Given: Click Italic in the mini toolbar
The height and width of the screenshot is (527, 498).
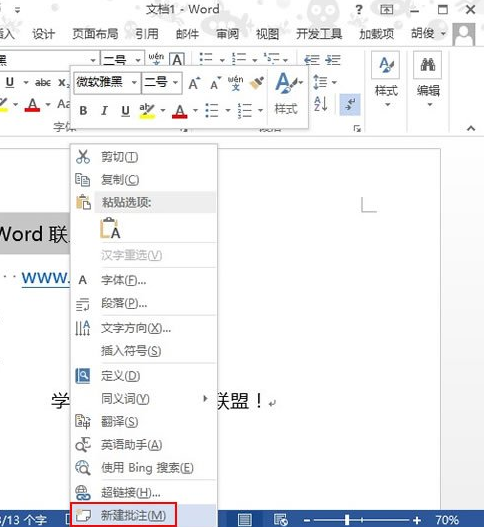Looking at the screenshot, I should tap(104, 111).
